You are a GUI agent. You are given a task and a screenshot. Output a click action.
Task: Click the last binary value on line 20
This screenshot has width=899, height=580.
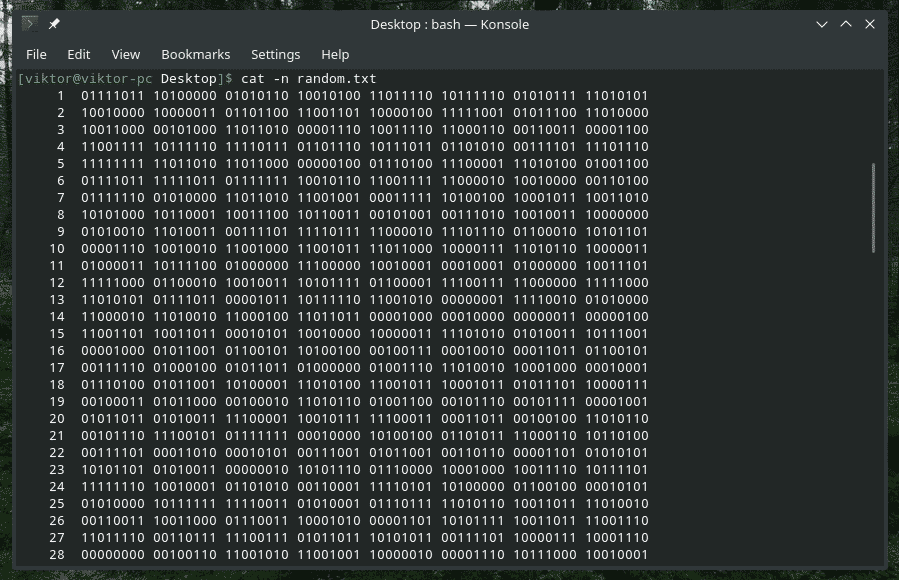[617, 419]
